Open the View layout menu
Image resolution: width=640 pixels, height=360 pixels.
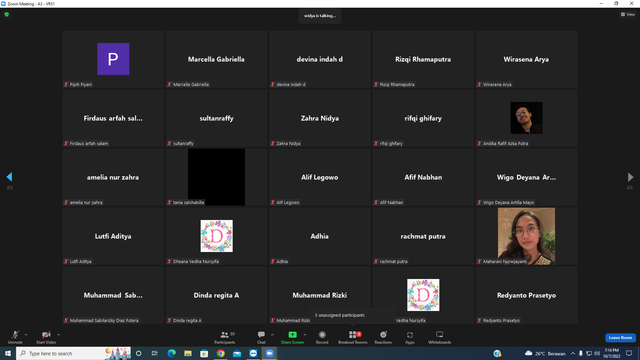628,14
